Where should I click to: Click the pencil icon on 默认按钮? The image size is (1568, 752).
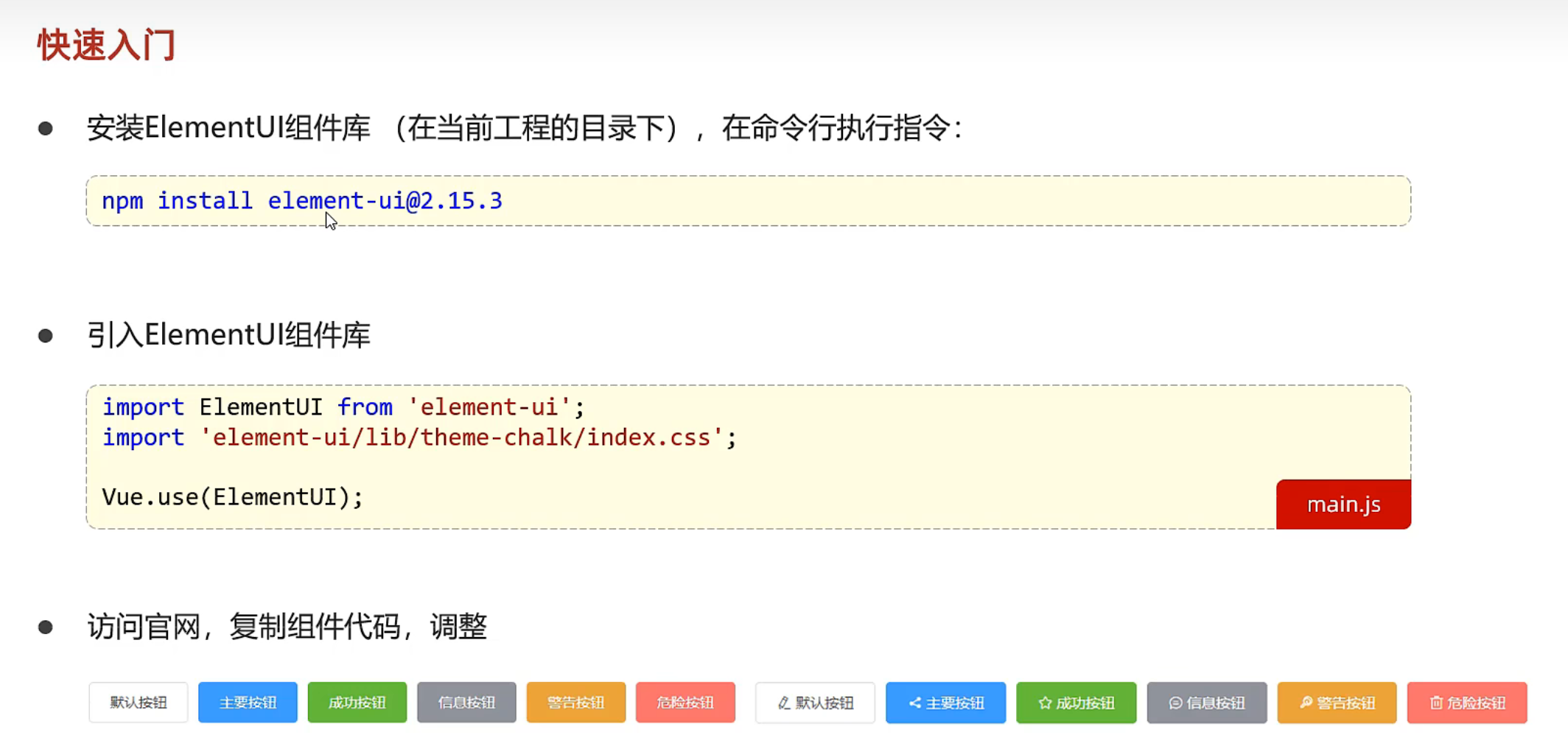tap(784, 703)
